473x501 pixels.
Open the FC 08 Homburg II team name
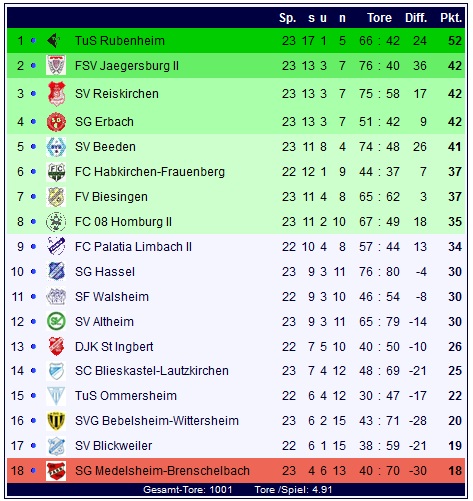[123, 222]
